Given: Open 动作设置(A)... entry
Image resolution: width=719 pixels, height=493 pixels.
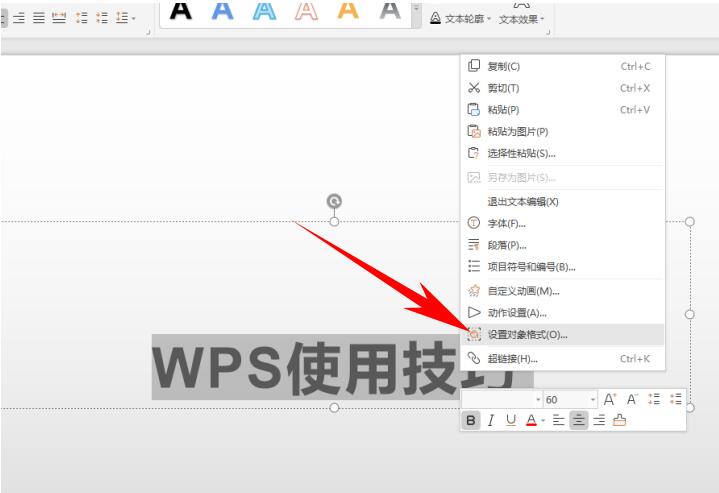Looking at the screenshot, I should pyautogui.click(x=563, y=313).
